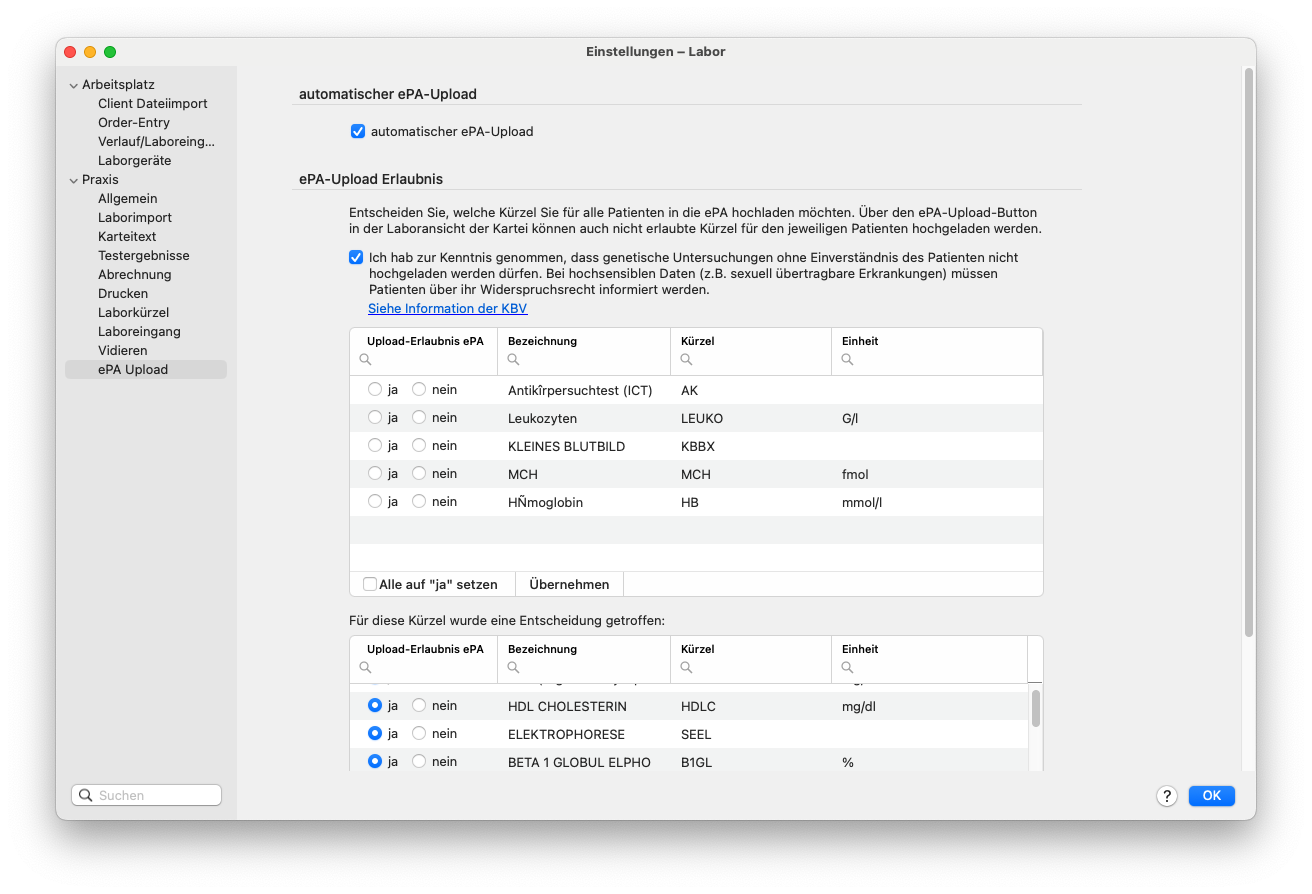Select 'ja' for Leukozyten
This screenshot has width=1312, height=894.
click(x=376, y=417)
